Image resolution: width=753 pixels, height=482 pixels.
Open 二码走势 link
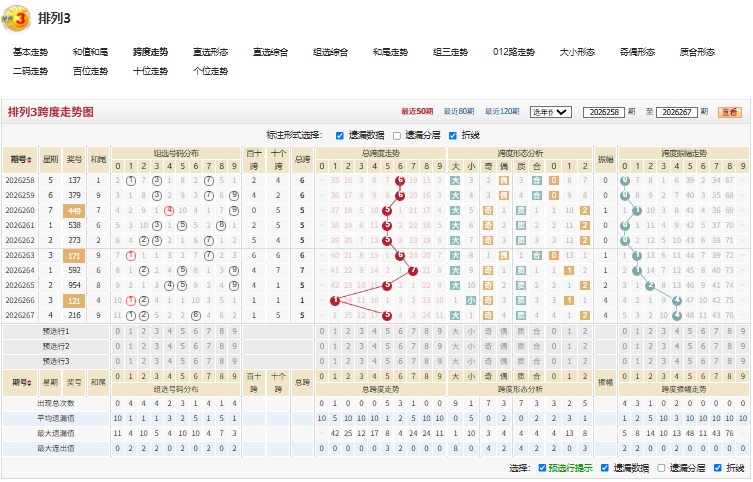click(31, 71)
